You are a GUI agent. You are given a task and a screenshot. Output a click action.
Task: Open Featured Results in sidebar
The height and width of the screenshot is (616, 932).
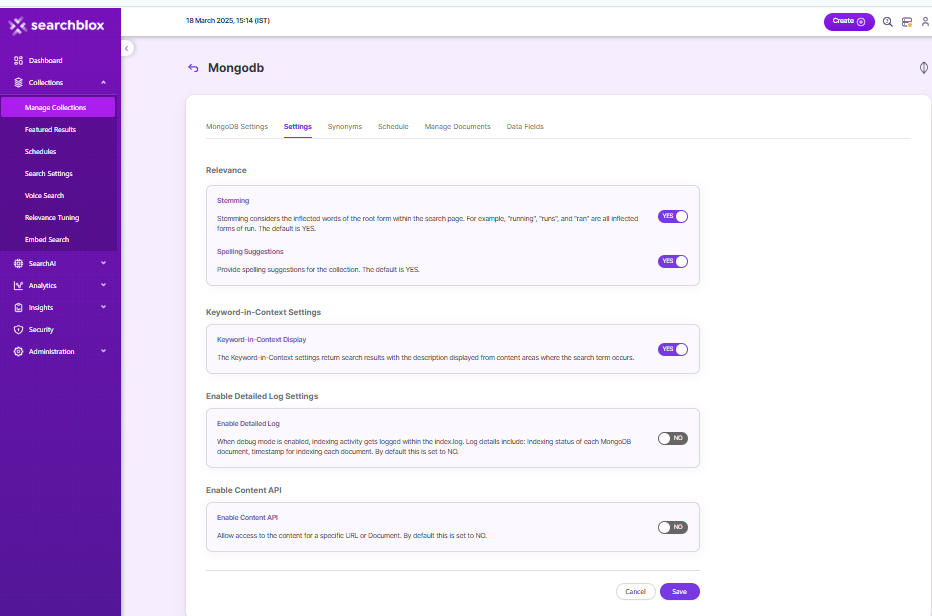pos(51,130)
